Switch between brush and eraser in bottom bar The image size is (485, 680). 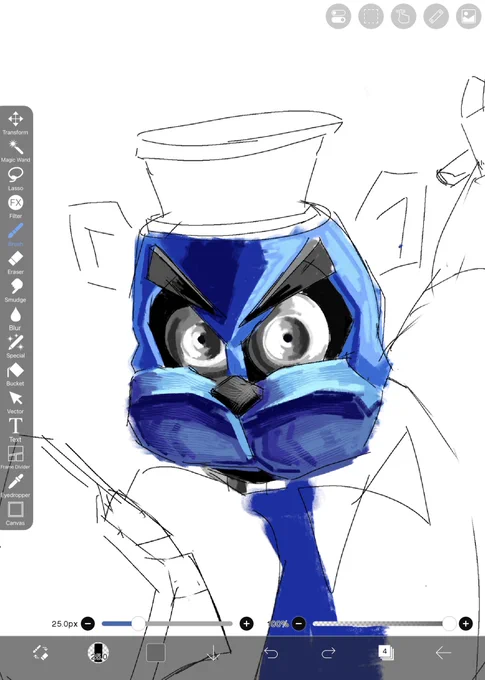point(41,653)
